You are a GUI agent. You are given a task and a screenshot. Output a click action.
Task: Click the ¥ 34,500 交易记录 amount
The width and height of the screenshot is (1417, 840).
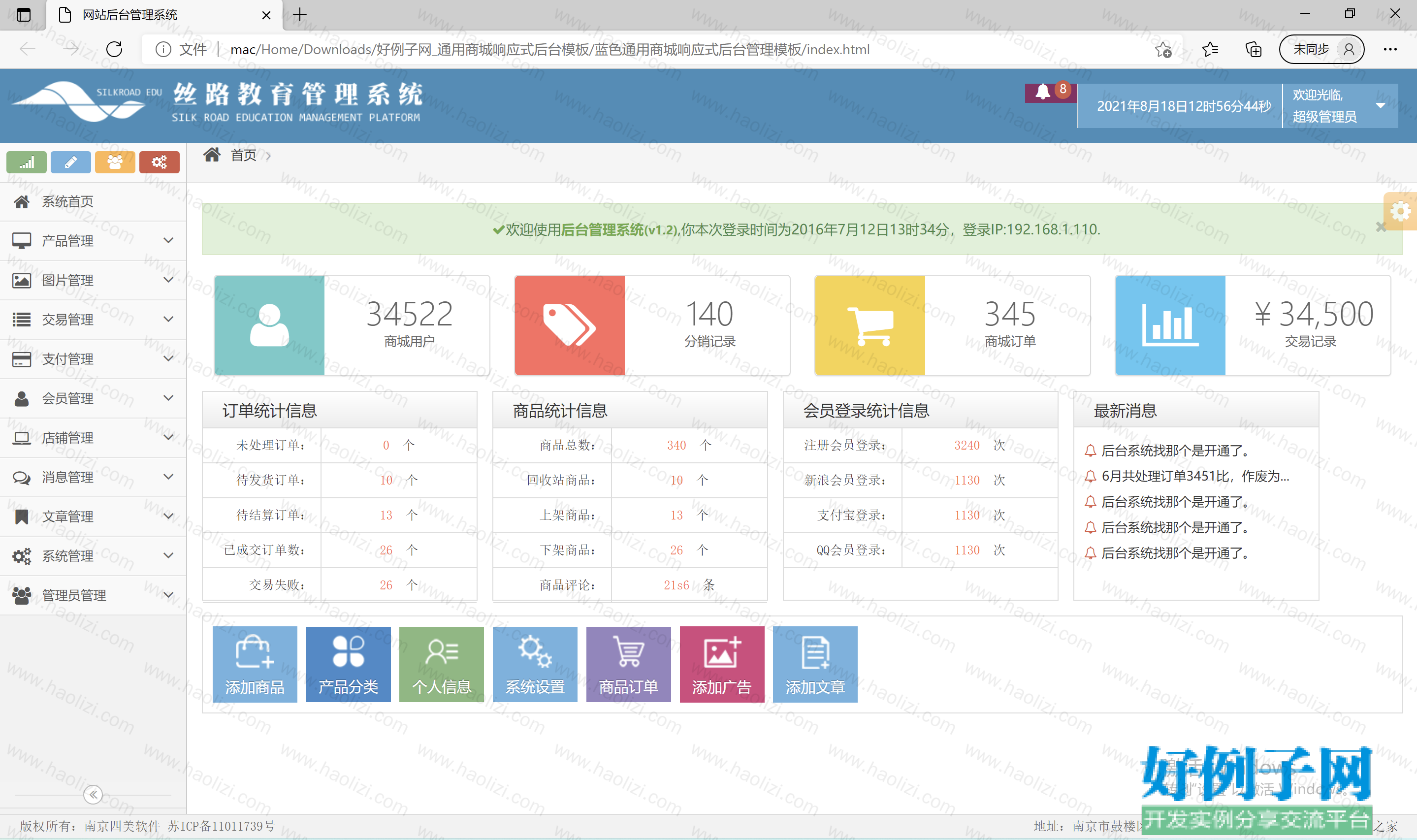click(x=1314, y=314)
